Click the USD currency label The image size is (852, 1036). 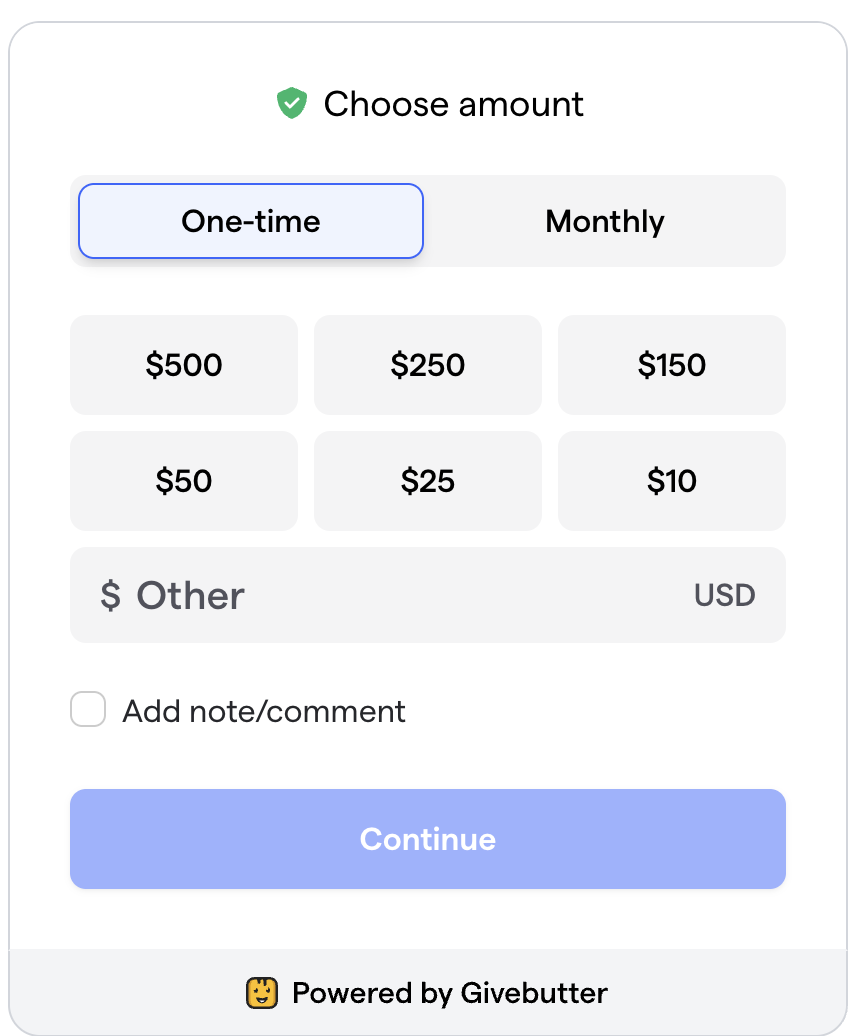click(724, 596)
